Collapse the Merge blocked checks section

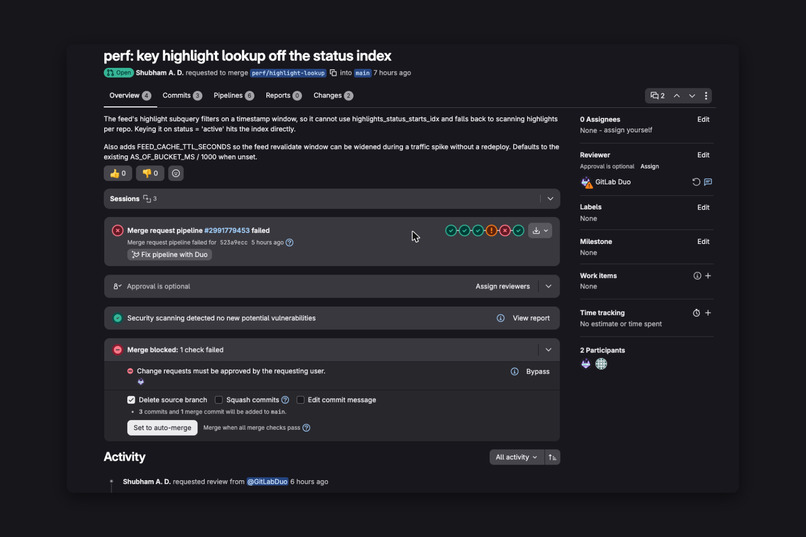(548, 350)
